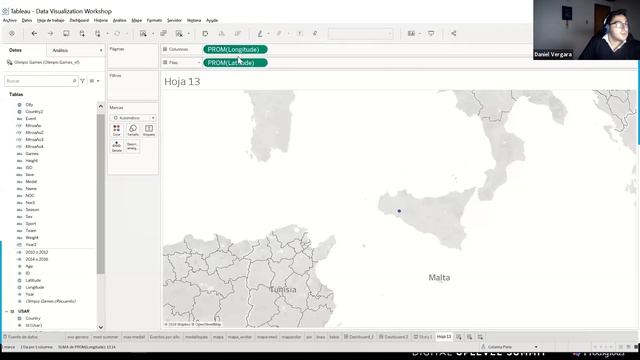Select the Longitude field in Tablas
This screenshot has height=360, width=640.
click(35, 287)
